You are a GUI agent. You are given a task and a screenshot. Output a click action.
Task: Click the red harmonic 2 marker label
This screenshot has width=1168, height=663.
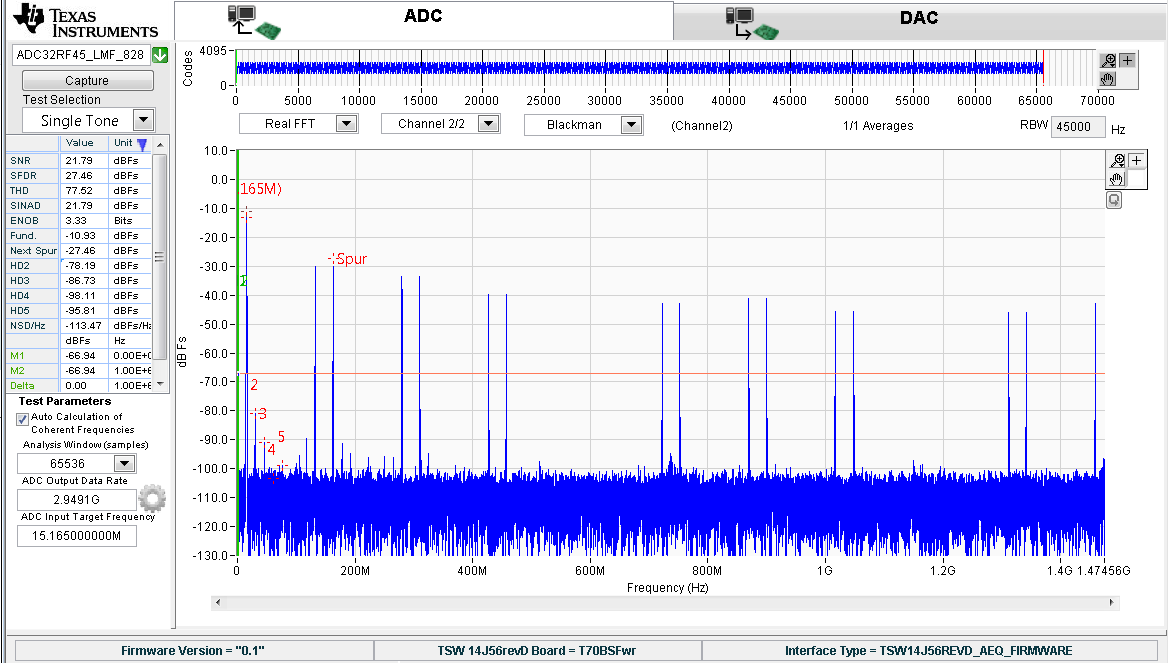254,385
